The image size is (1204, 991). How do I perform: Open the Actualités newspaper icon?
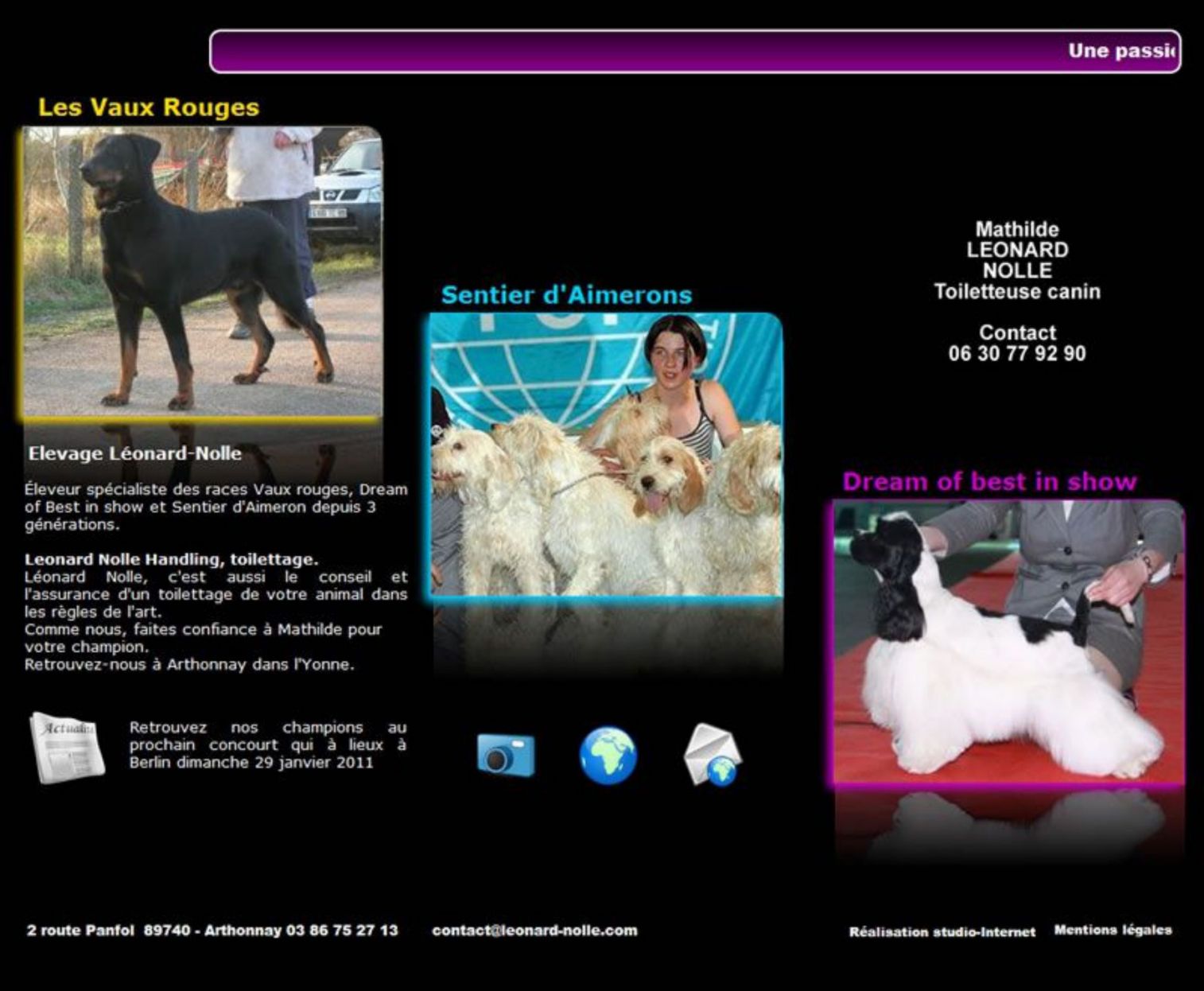pyautogui.click(x=67, y=748)
